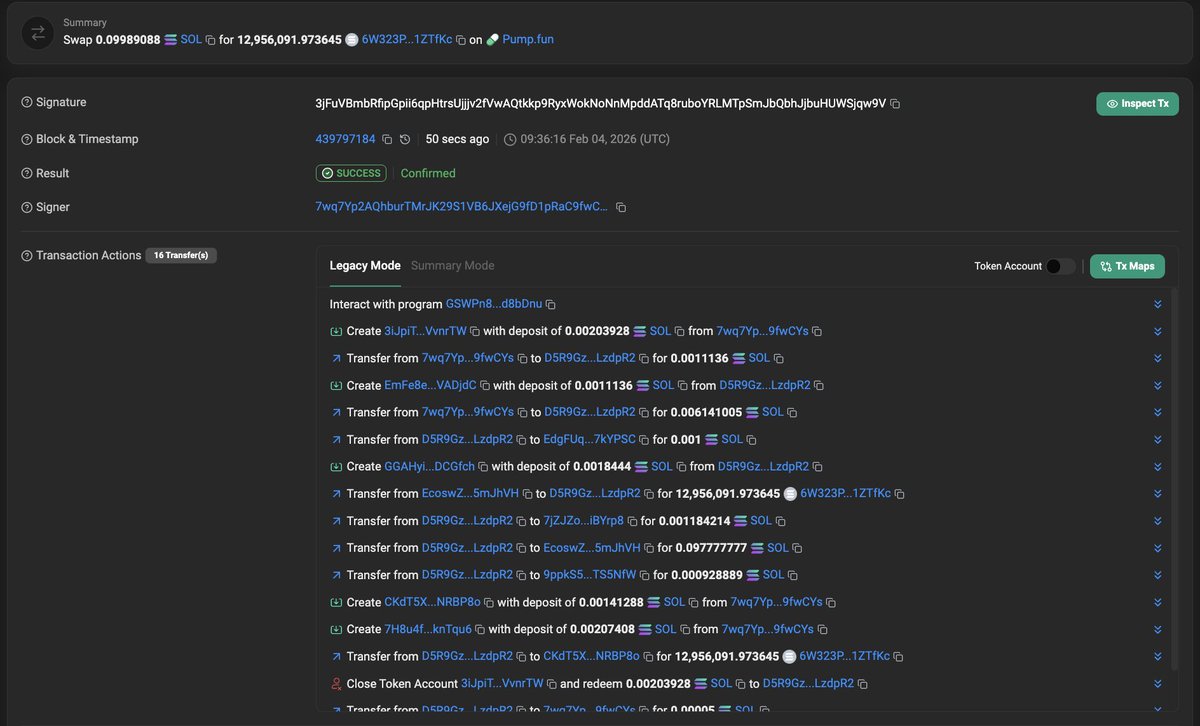Click the SUCCESS status badge
The image size is (1200, 726).
(352, 173)
